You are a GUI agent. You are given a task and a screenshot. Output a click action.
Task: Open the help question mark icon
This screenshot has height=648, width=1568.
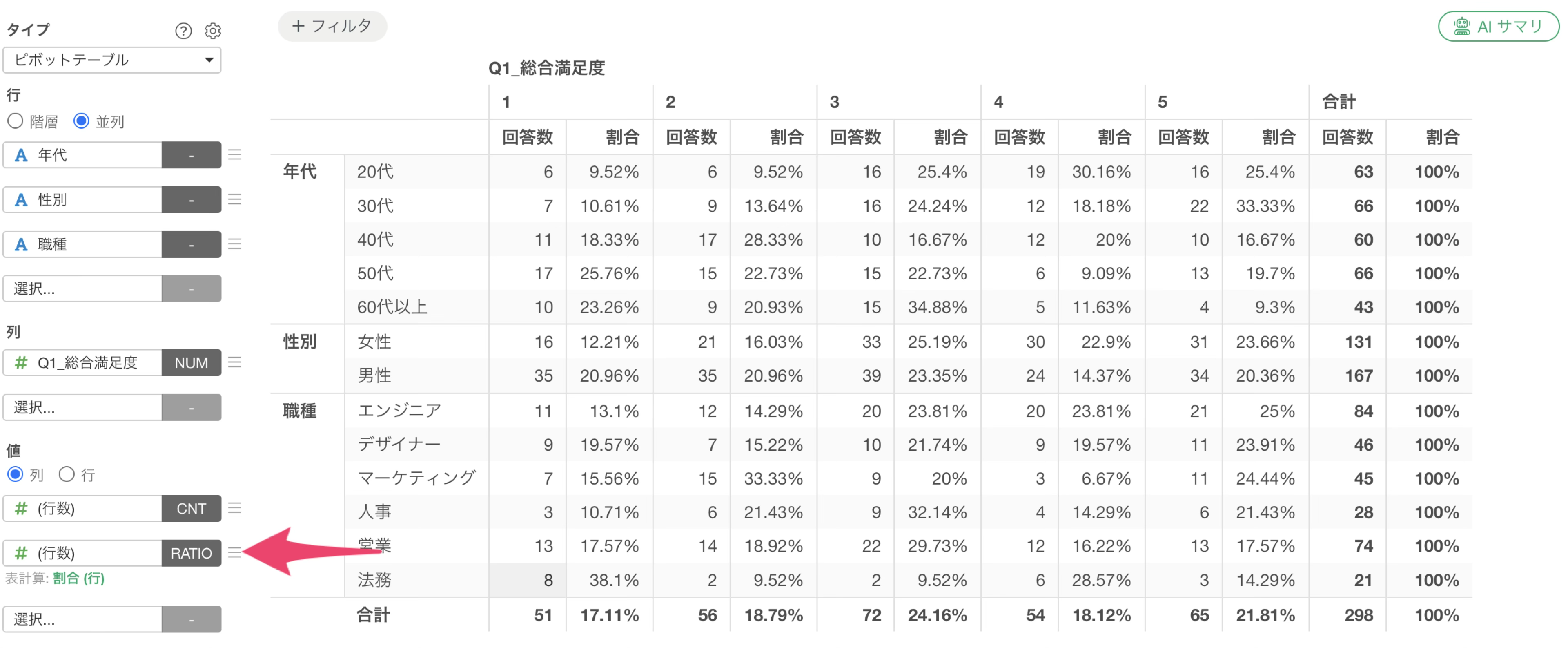click(183, 31)
